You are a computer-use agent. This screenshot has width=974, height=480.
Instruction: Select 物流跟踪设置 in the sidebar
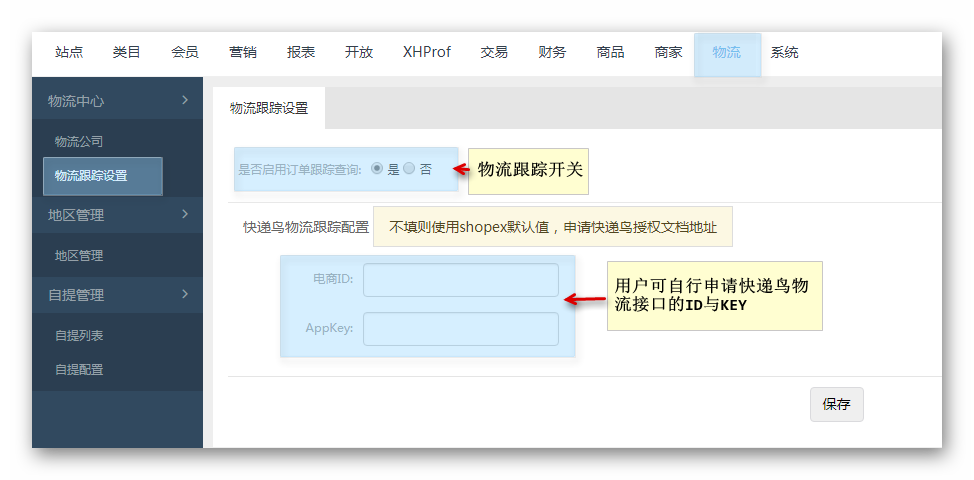[x=103, y=176]
